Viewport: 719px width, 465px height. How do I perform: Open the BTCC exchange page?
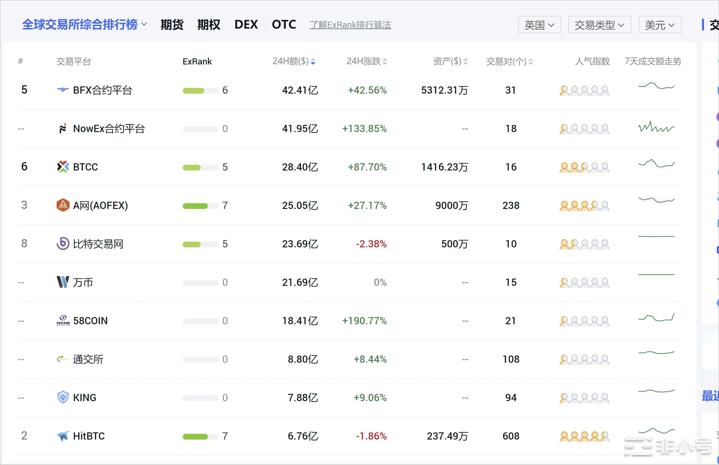pos(85,167)
